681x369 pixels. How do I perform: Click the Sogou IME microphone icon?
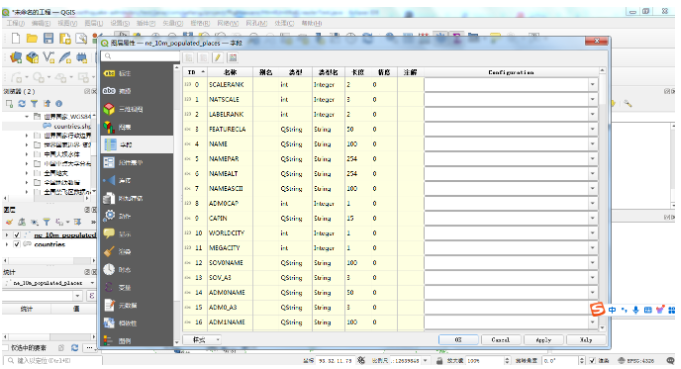tap(636, 310)
